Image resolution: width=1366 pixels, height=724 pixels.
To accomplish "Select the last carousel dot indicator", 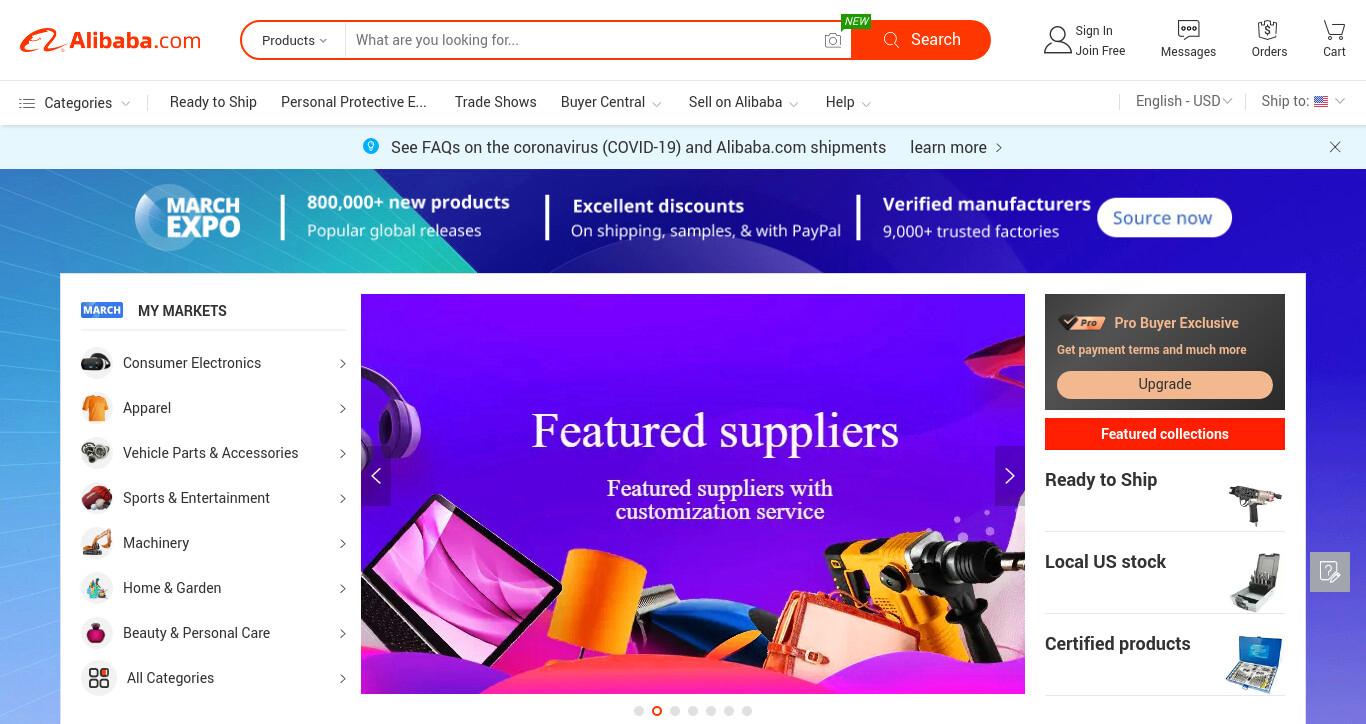I will point(747,711).
